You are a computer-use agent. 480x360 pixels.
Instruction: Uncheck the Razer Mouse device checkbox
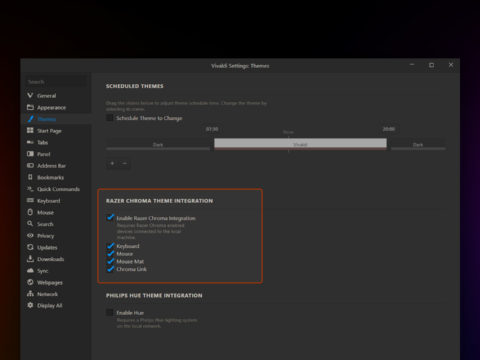tap(110, 254)
